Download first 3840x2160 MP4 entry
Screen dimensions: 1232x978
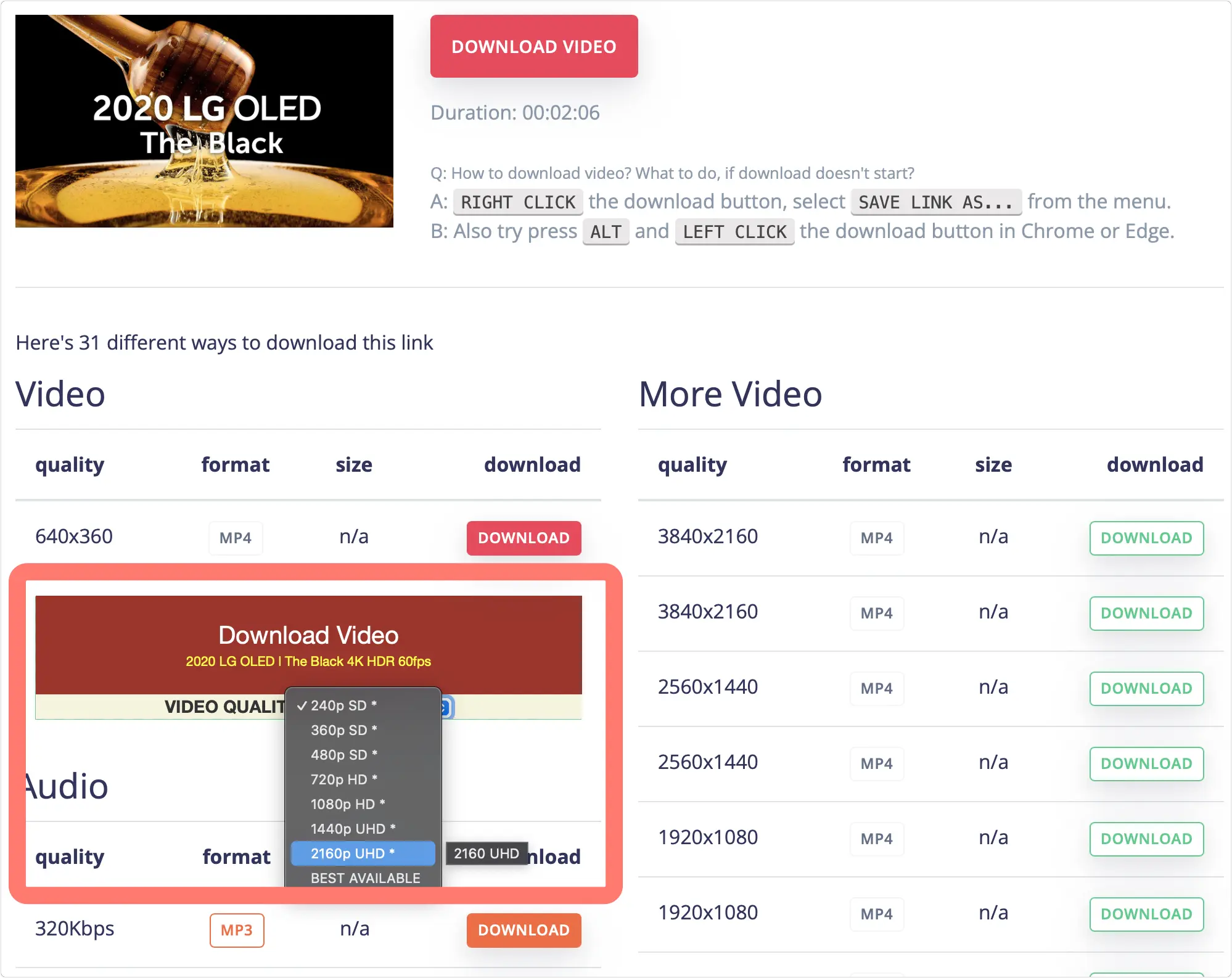click(x=1146, y=538)
